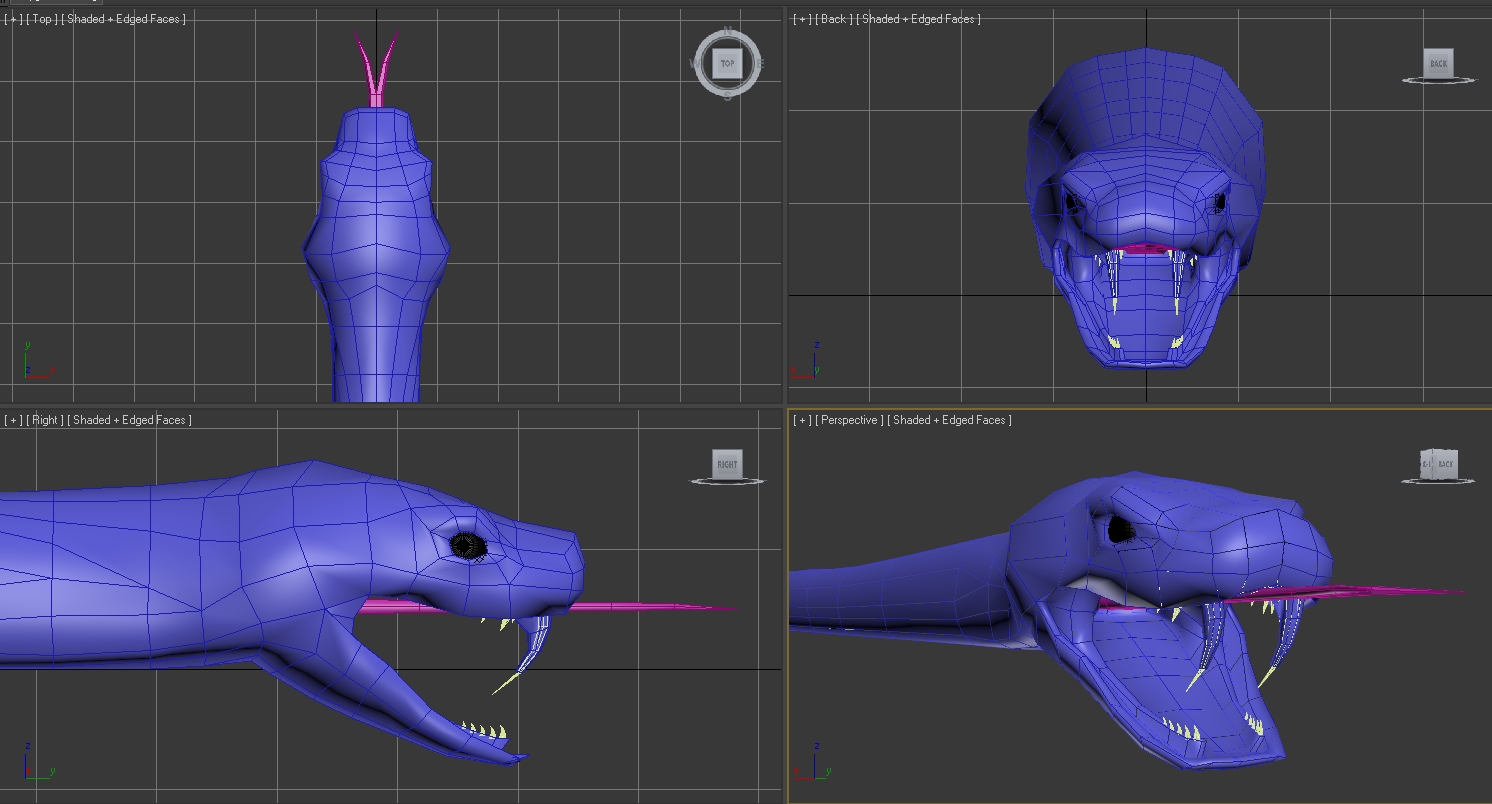Screen dimensions: 1492x804
Task: Open the [+] menu in the Top viewport
Action: click(x=13, y=19)
